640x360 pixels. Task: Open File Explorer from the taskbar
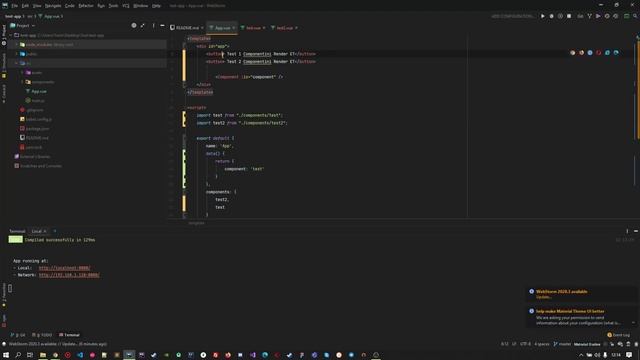coord(42,355)
